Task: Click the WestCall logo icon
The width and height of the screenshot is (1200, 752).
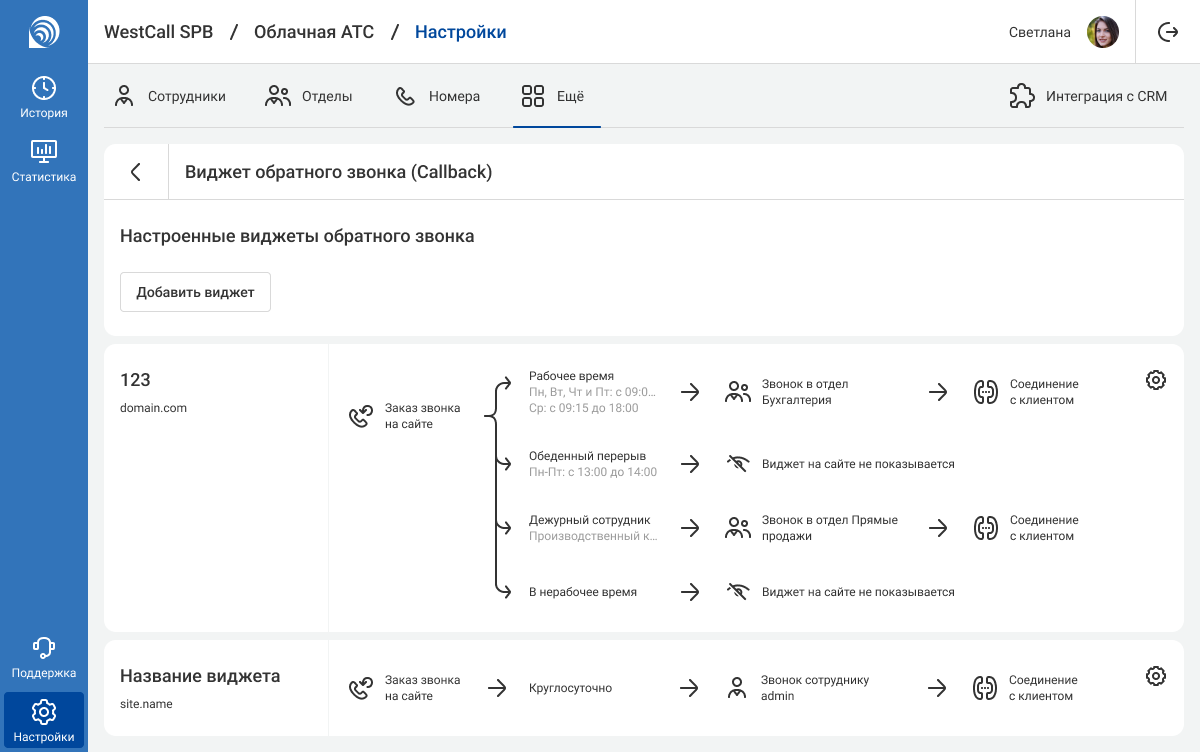Action: point(44,32)
